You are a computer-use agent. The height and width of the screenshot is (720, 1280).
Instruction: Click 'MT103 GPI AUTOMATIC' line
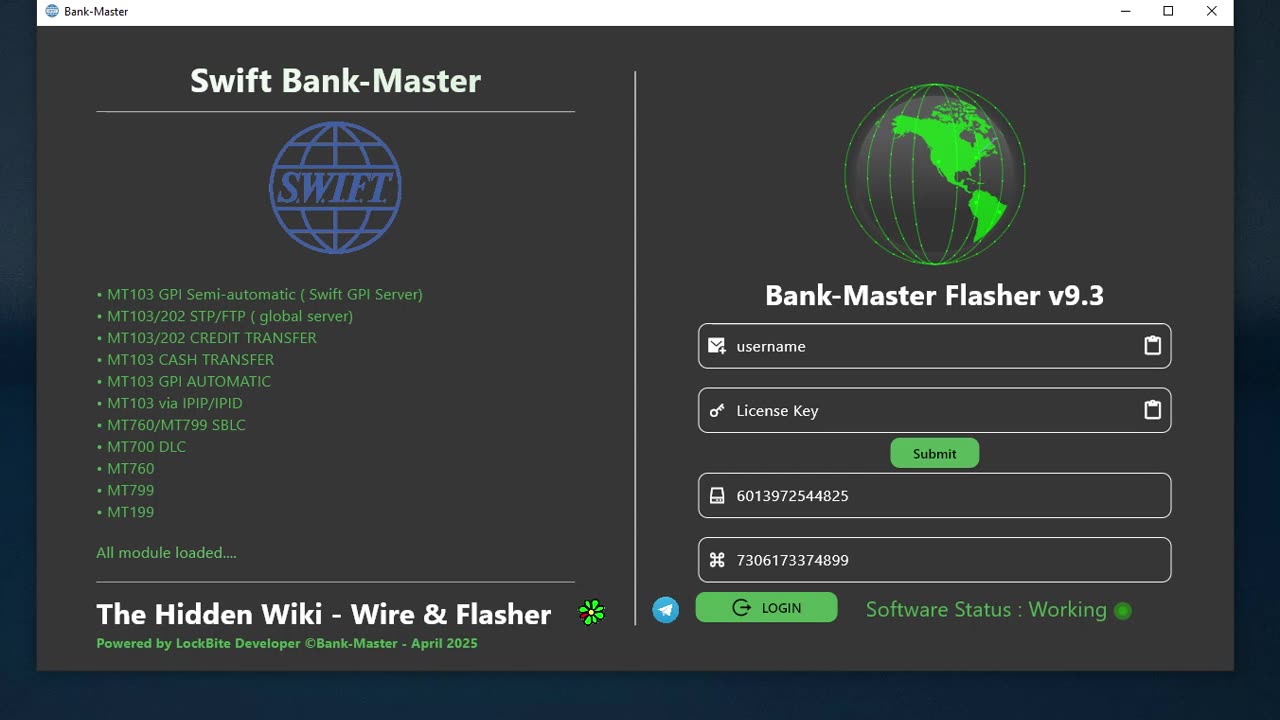(x=183, y=381)
